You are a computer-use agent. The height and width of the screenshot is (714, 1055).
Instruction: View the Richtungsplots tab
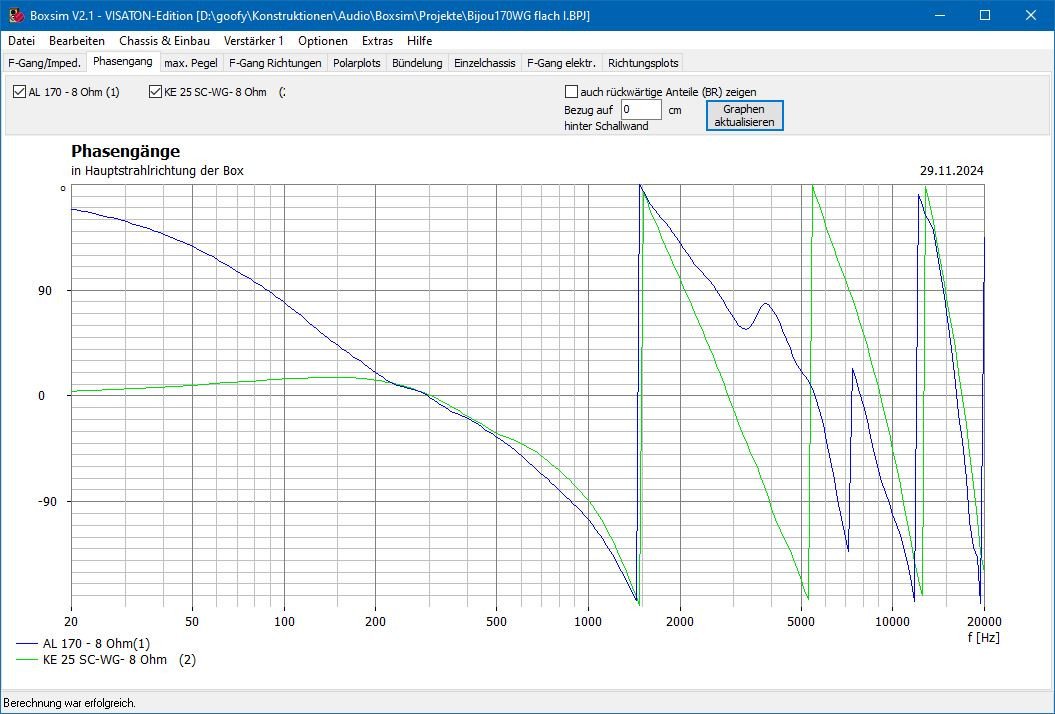[643, 63]
